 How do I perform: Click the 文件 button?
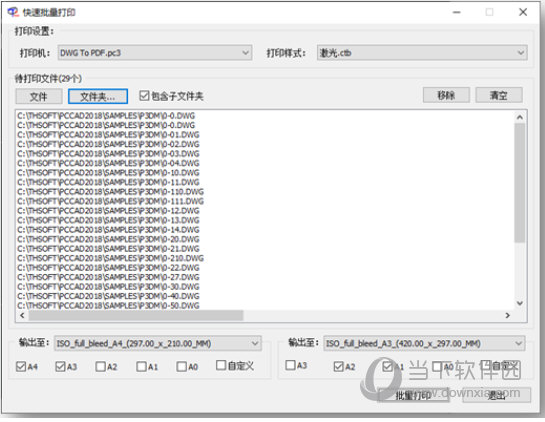(39, 96)
